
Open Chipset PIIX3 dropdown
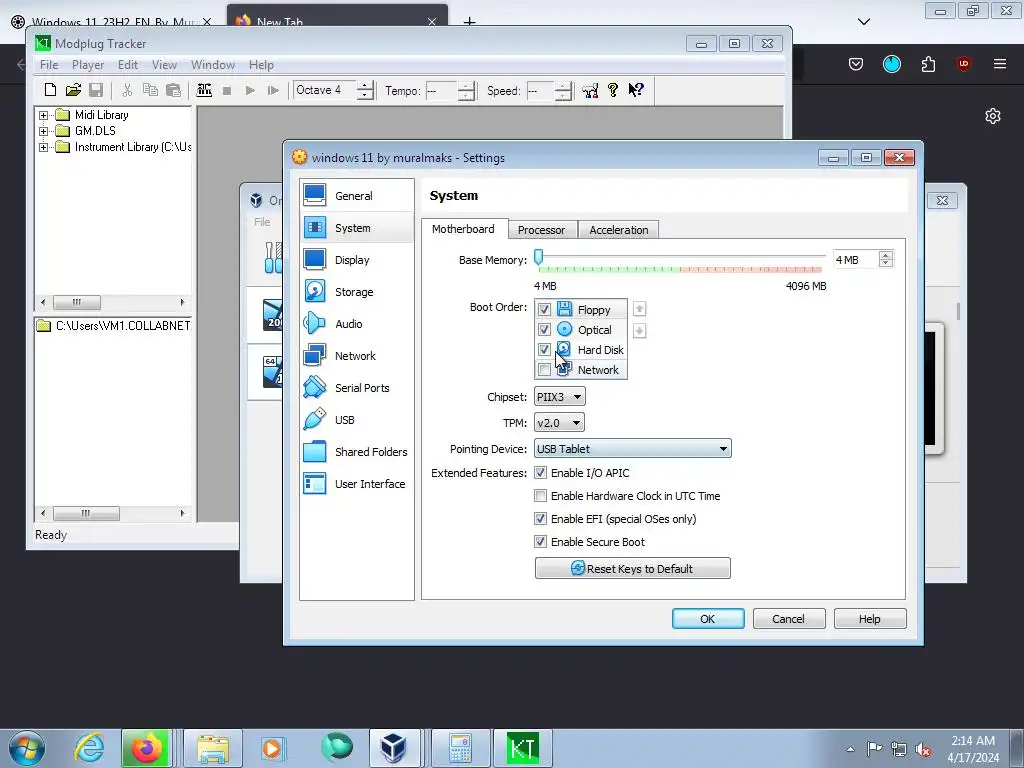(x=560, y=397)
